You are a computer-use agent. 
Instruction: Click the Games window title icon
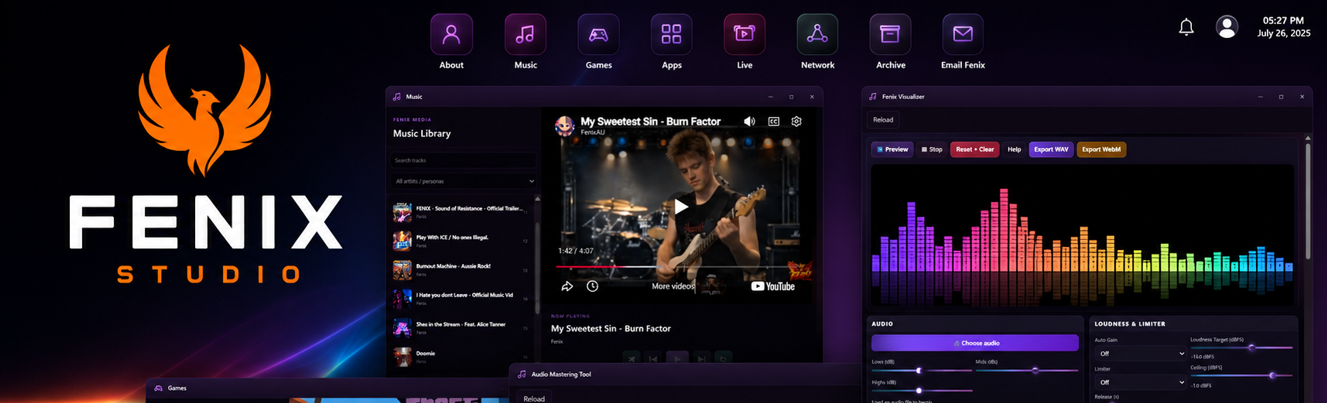click(158, 388)
